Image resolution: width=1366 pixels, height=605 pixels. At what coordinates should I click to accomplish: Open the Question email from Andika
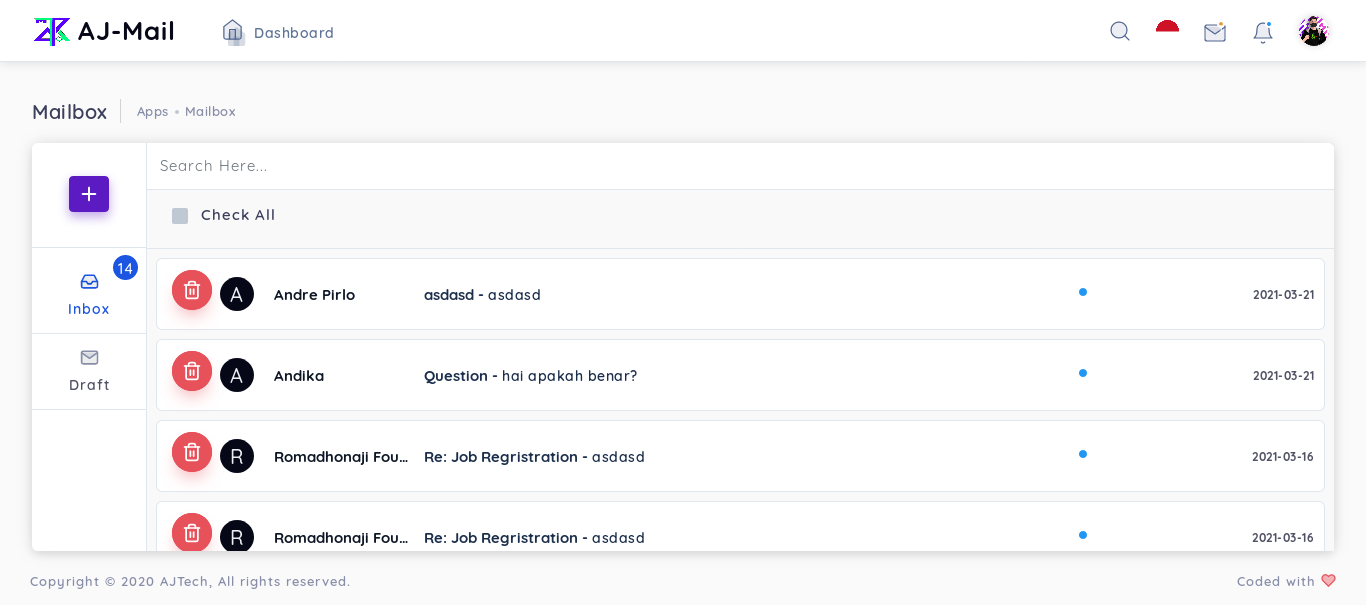(x=740, y=375)
